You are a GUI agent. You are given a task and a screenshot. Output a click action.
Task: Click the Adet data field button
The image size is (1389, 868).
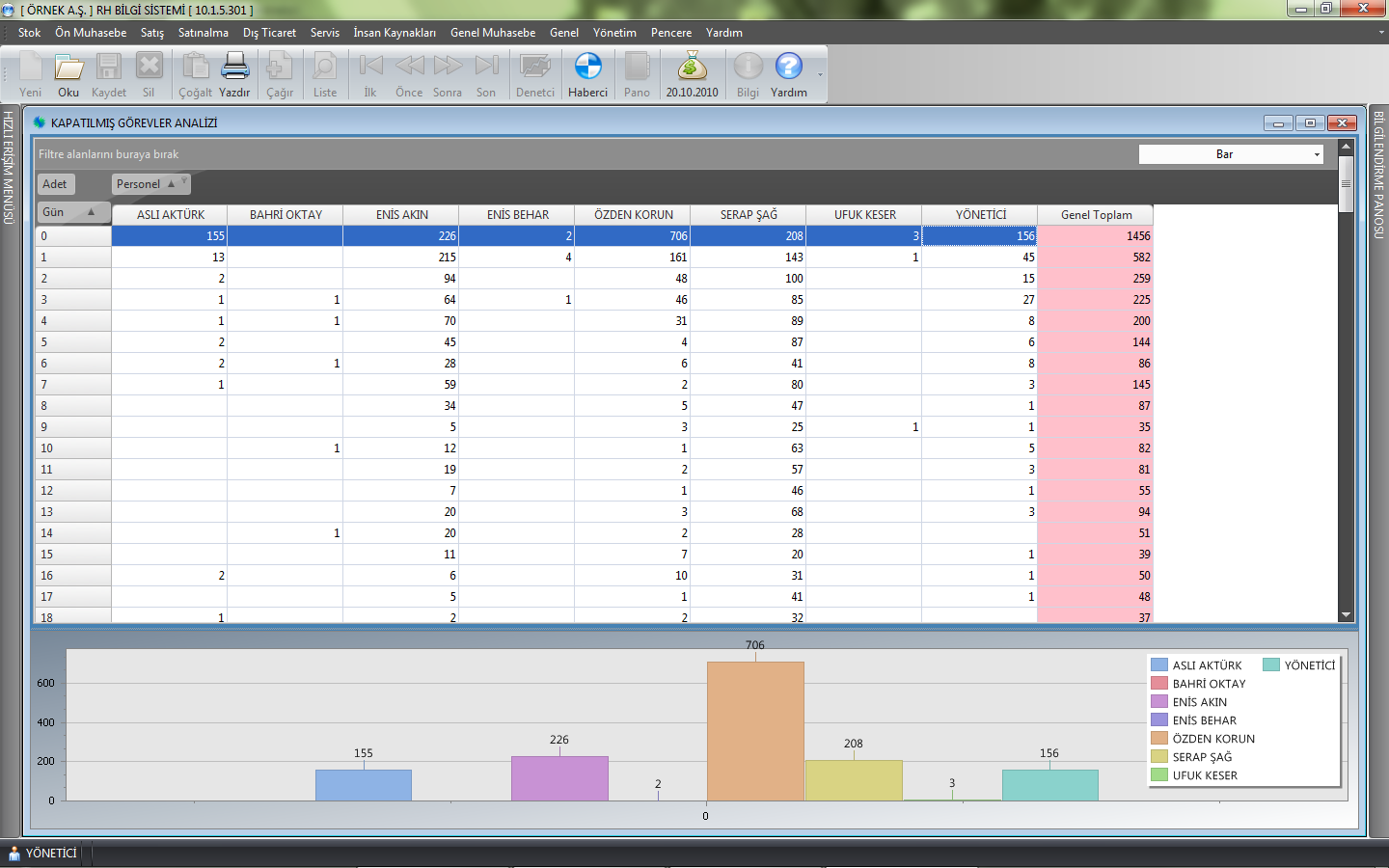pos(55,184)
